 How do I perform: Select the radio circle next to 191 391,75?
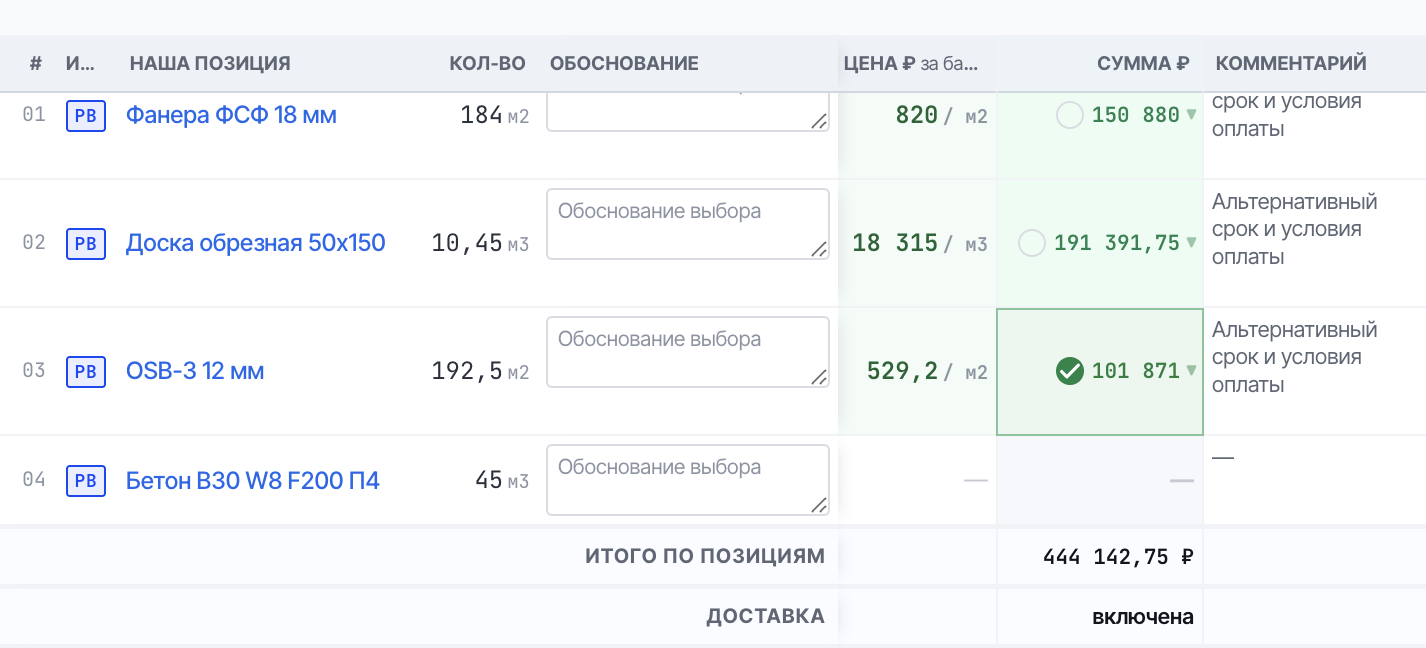(x=1032, y=243)
